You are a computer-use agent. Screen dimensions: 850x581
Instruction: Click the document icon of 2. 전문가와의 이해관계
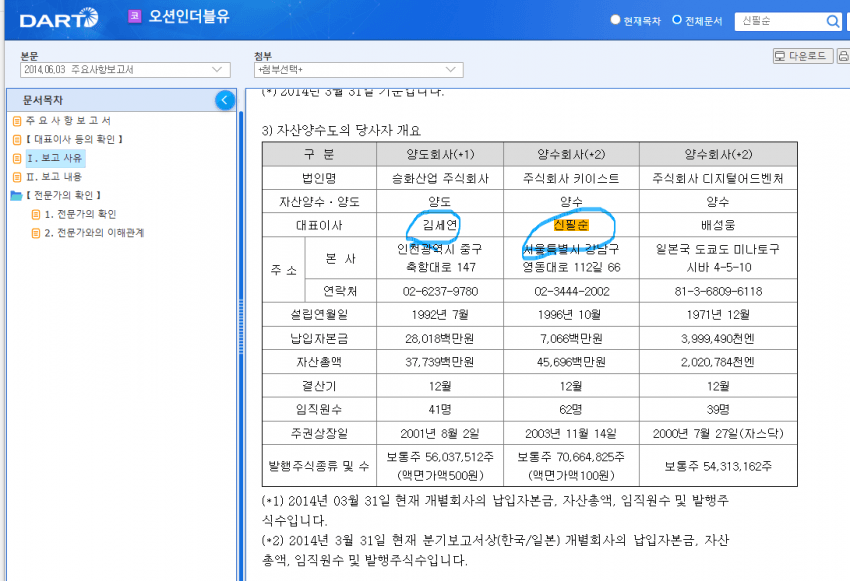(36, 233)
